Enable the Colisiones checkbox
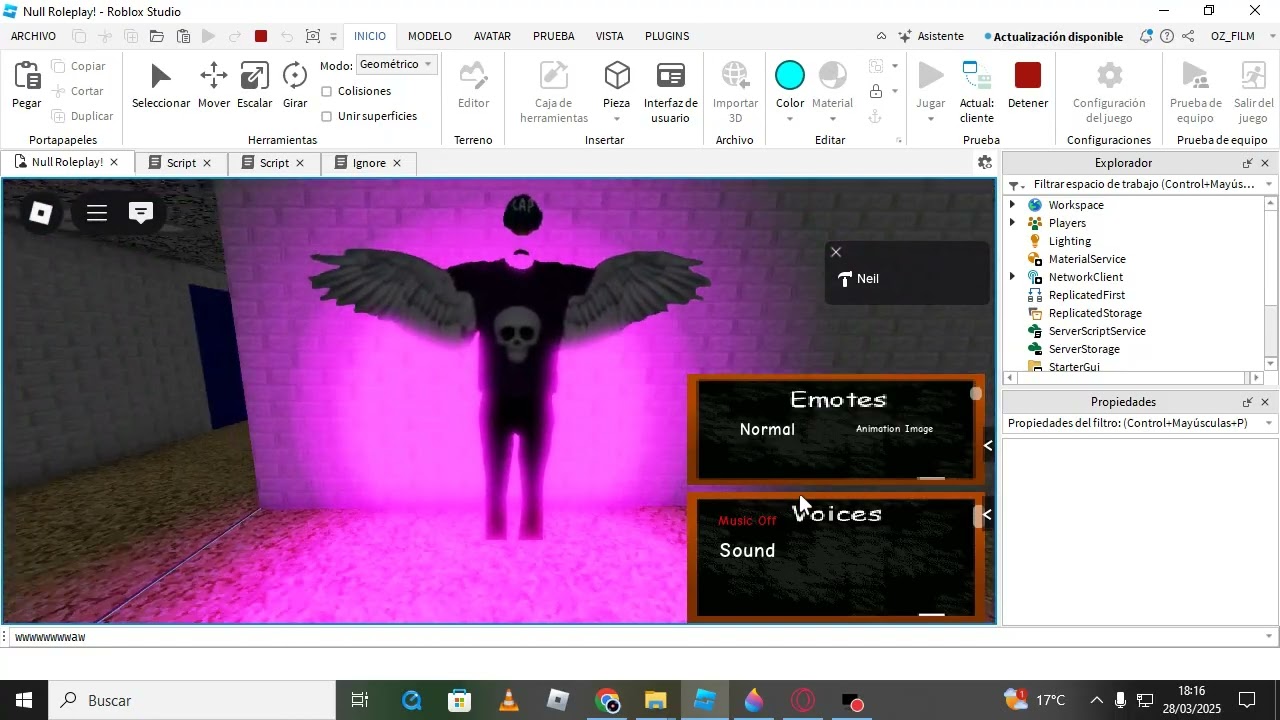Screen dimensions: 1280x720 [x=327, y=91]
